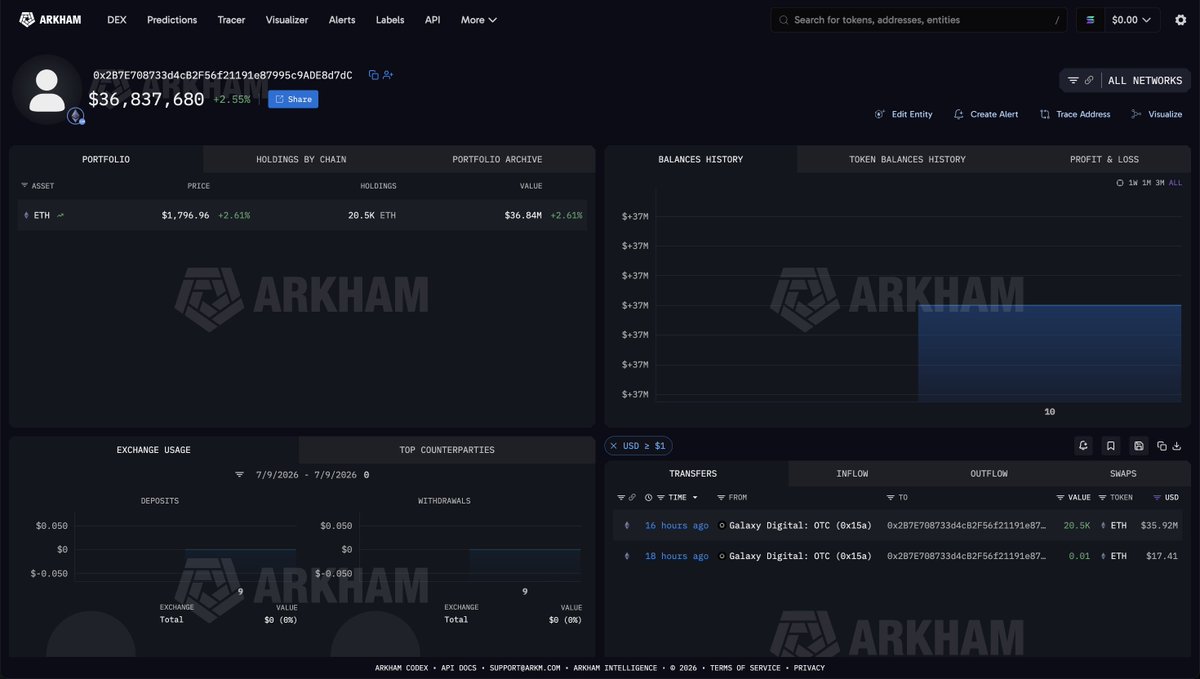Switch to Token Balances History tab

pyautogui.click(x=907, y=159)
